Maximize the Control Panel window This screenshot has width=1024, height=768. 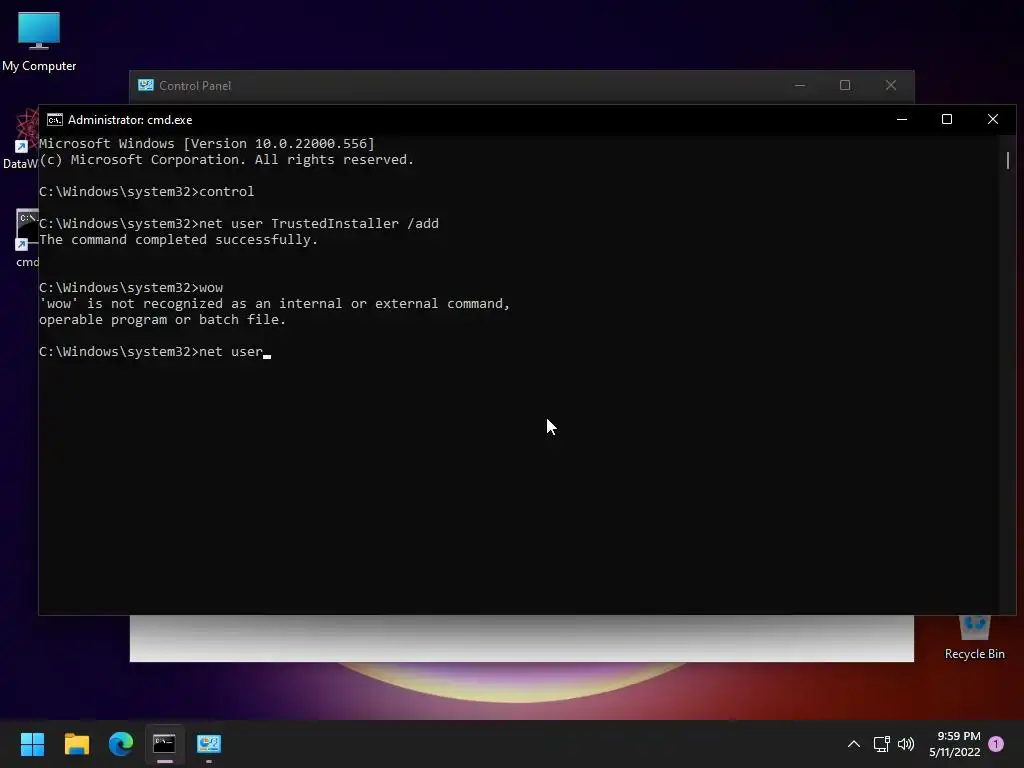coord(845,86)
